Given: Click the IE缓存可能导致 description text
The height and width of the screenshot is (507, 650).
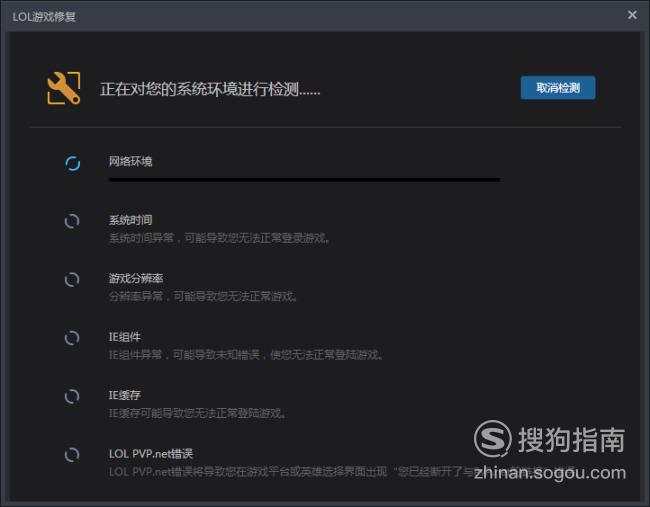Looking at the screenshot, I should tap(197, 413).
